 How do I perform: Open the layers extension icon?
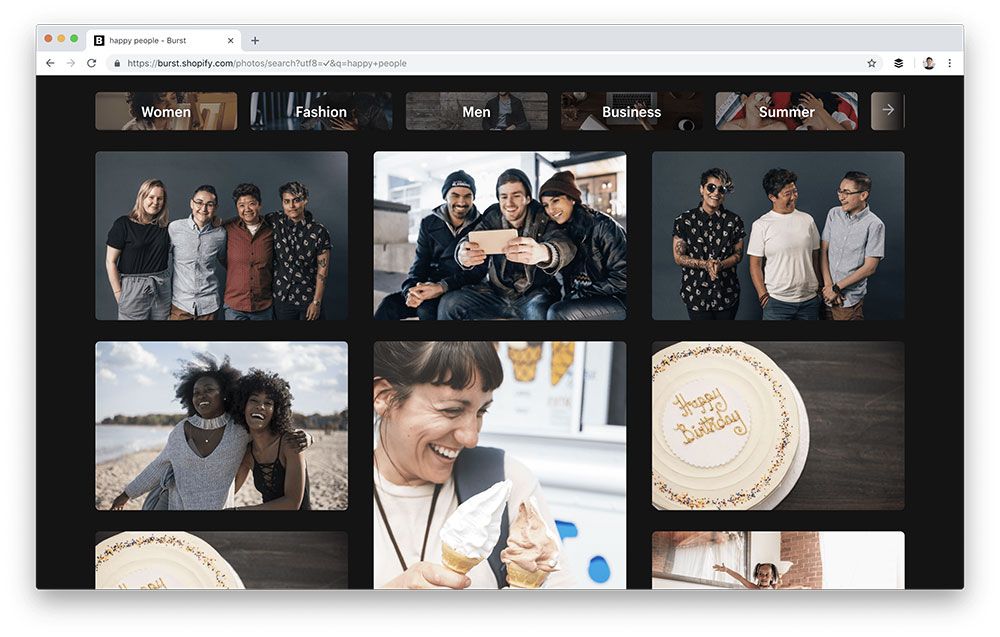(x=899, y=63)
